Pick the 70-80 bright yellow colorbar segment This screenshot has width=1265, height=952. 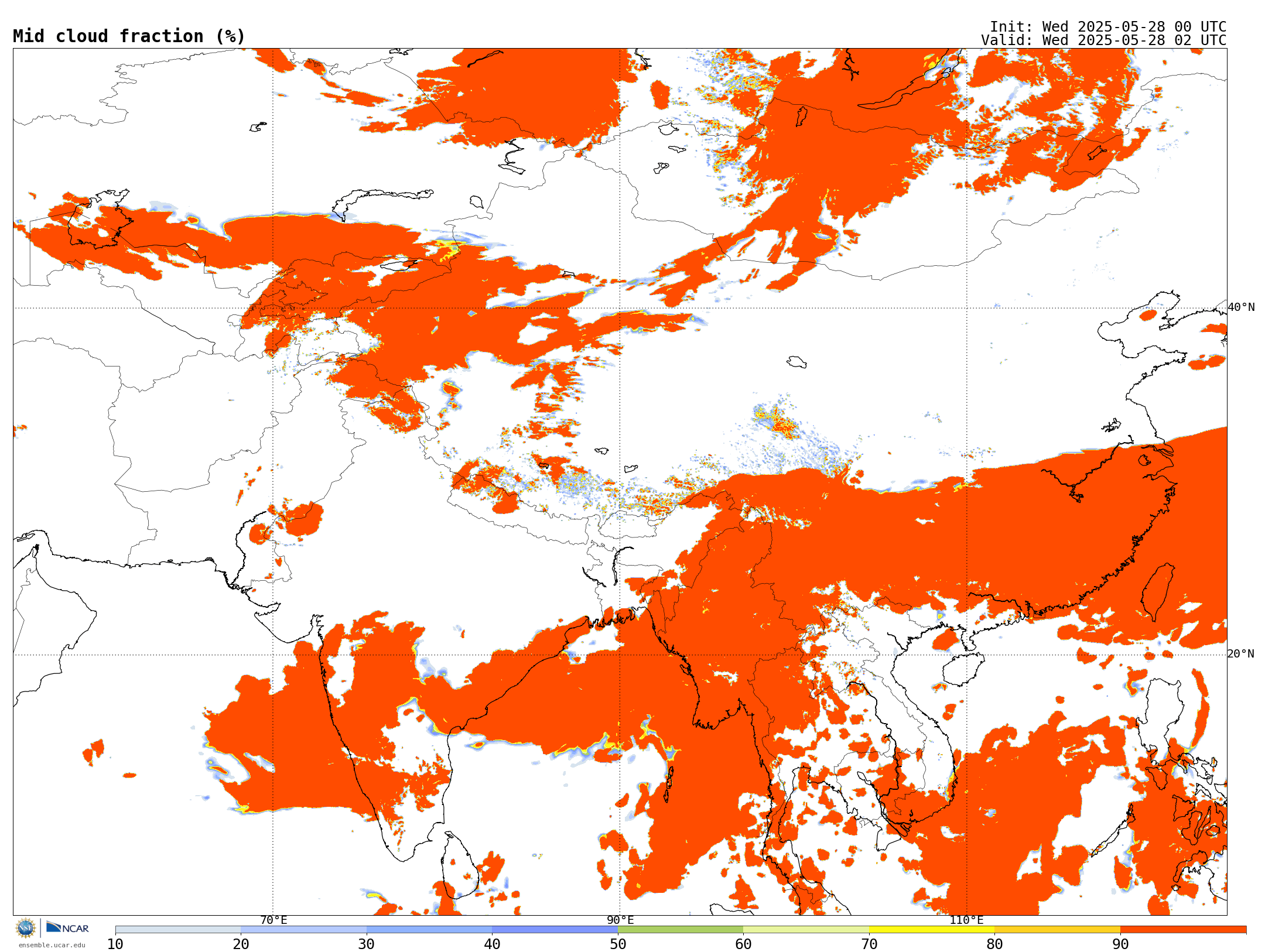tap(932, 930)
